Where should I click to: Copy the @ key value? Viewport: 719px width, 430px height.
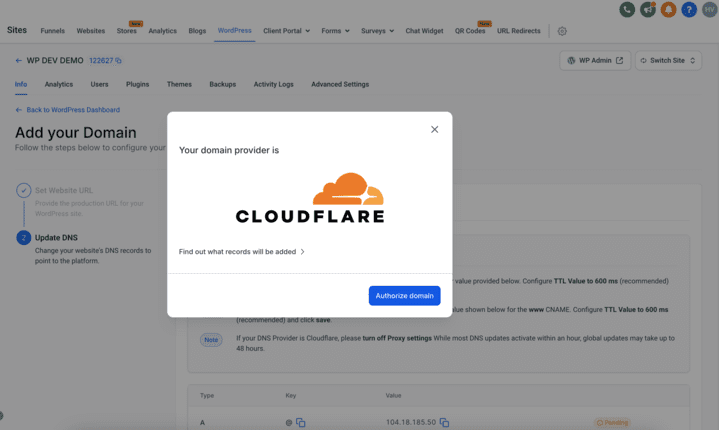[301, 422]
